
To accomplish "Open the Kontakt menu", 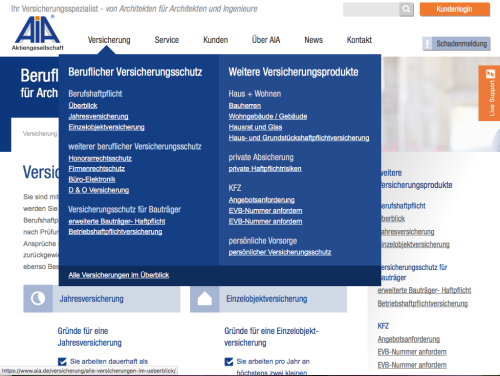I will [x=359, y=40].
